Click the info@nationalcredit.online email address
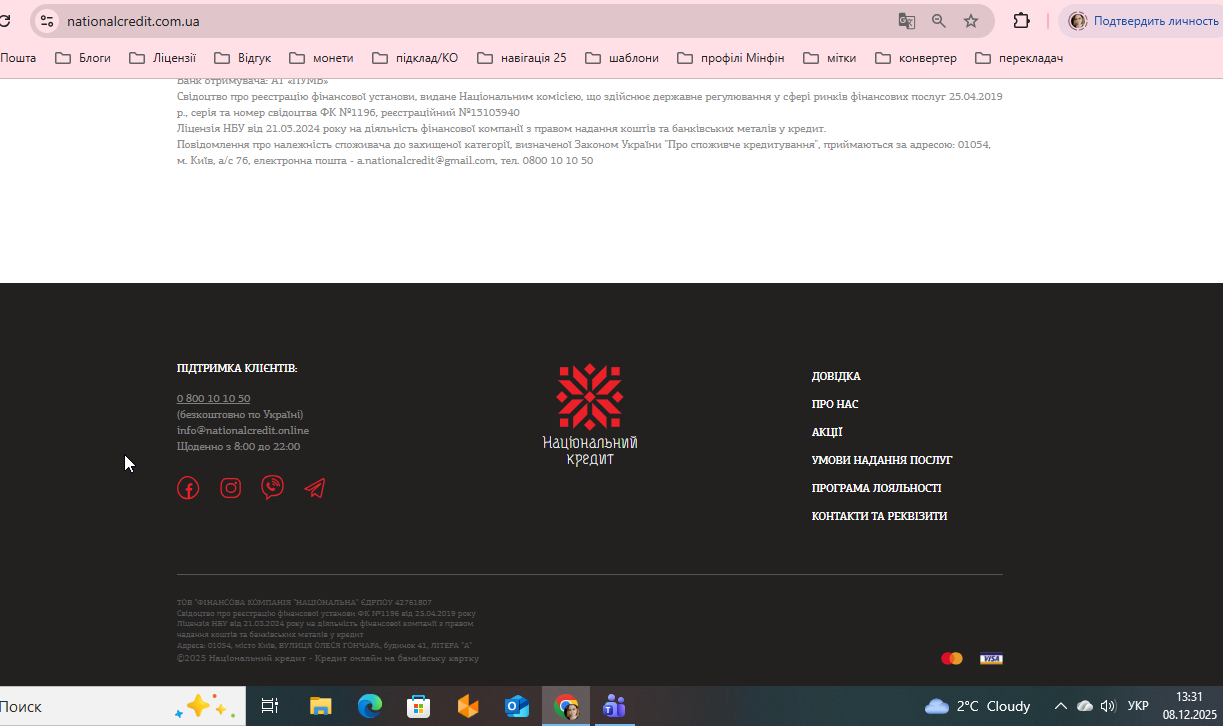This screenshot has height=726, width=1223. (243, 430)
